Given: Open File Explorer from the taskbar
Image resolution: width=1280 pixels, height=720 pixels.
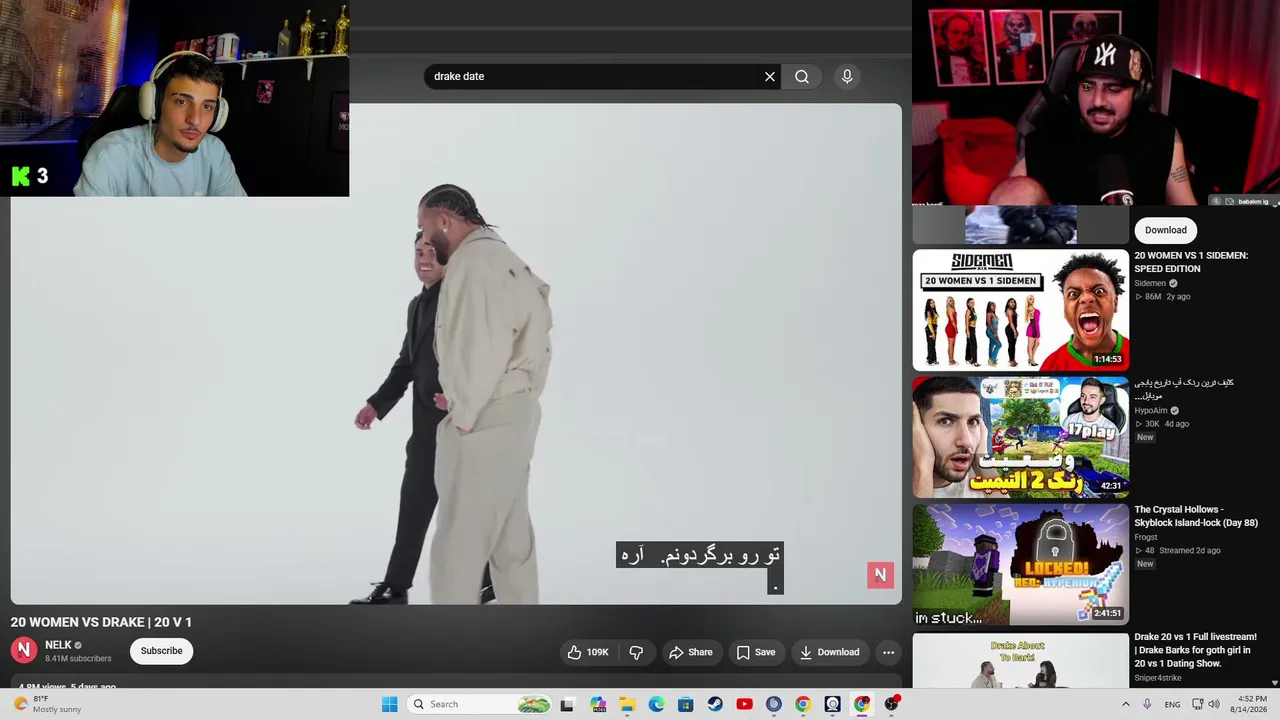Looking at the screenshot, I should [627, 704].
